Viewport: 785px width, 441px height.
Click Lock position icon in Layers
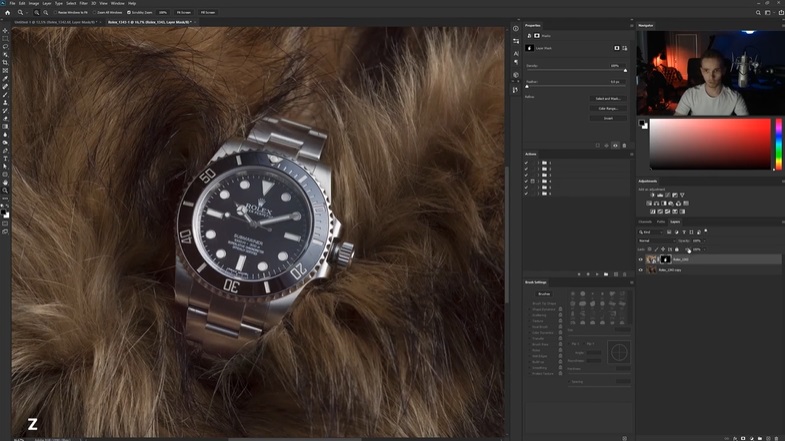[663, 249]
